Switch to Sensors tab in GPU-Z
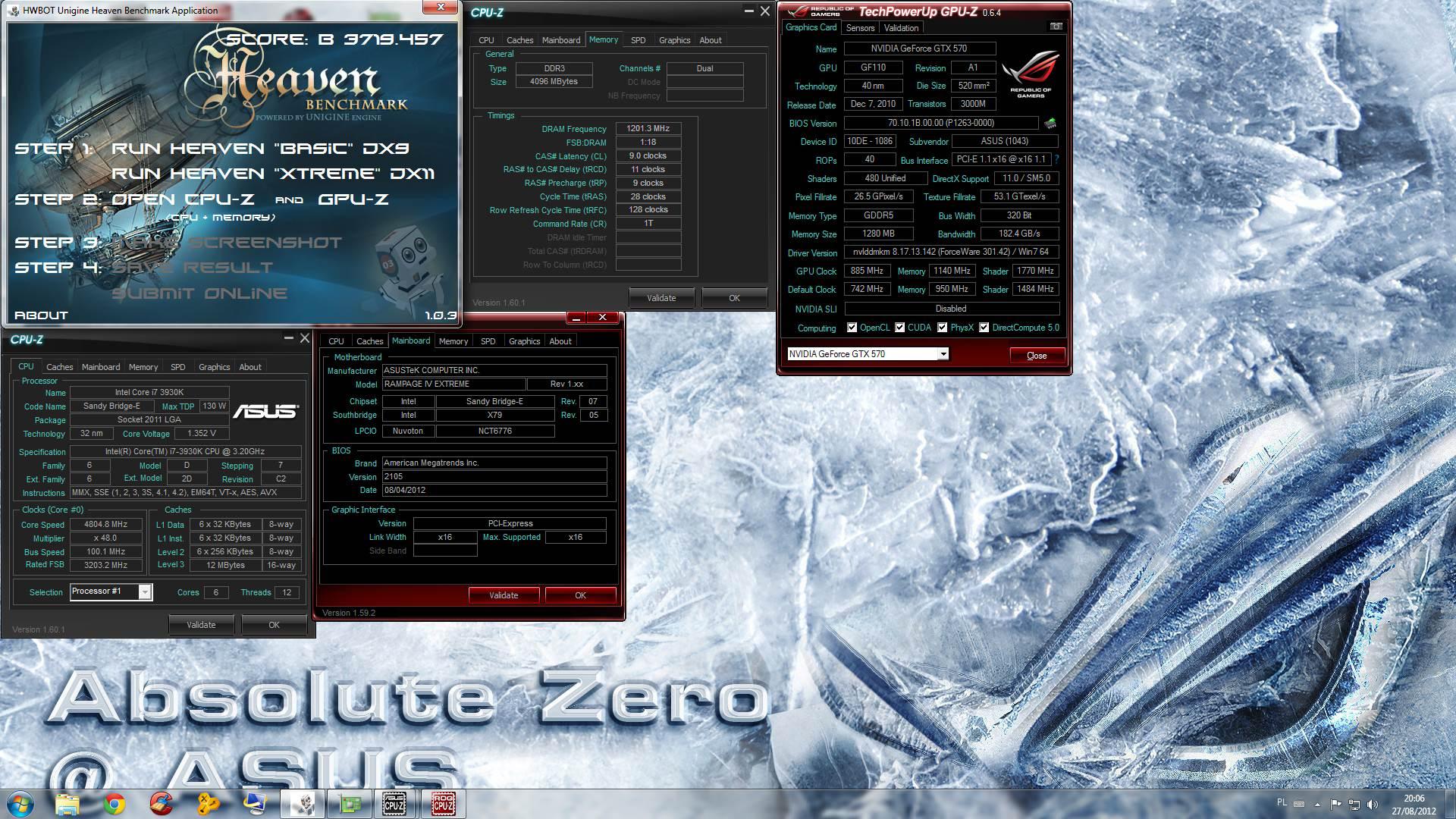 [860, 27]
